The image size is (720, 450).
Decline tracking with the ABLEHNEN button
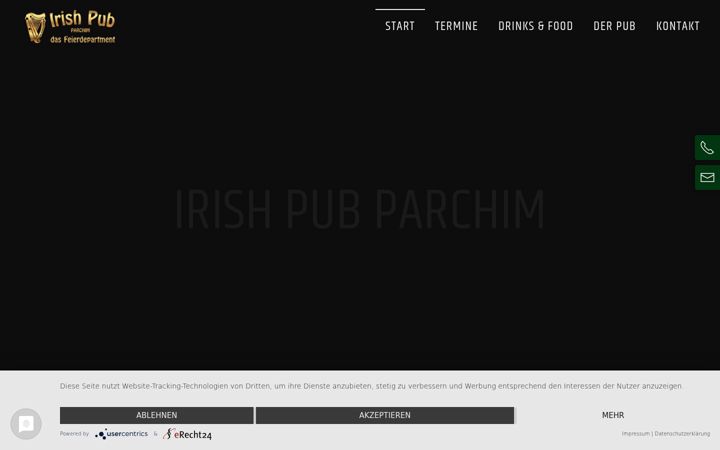coord(157,415)
